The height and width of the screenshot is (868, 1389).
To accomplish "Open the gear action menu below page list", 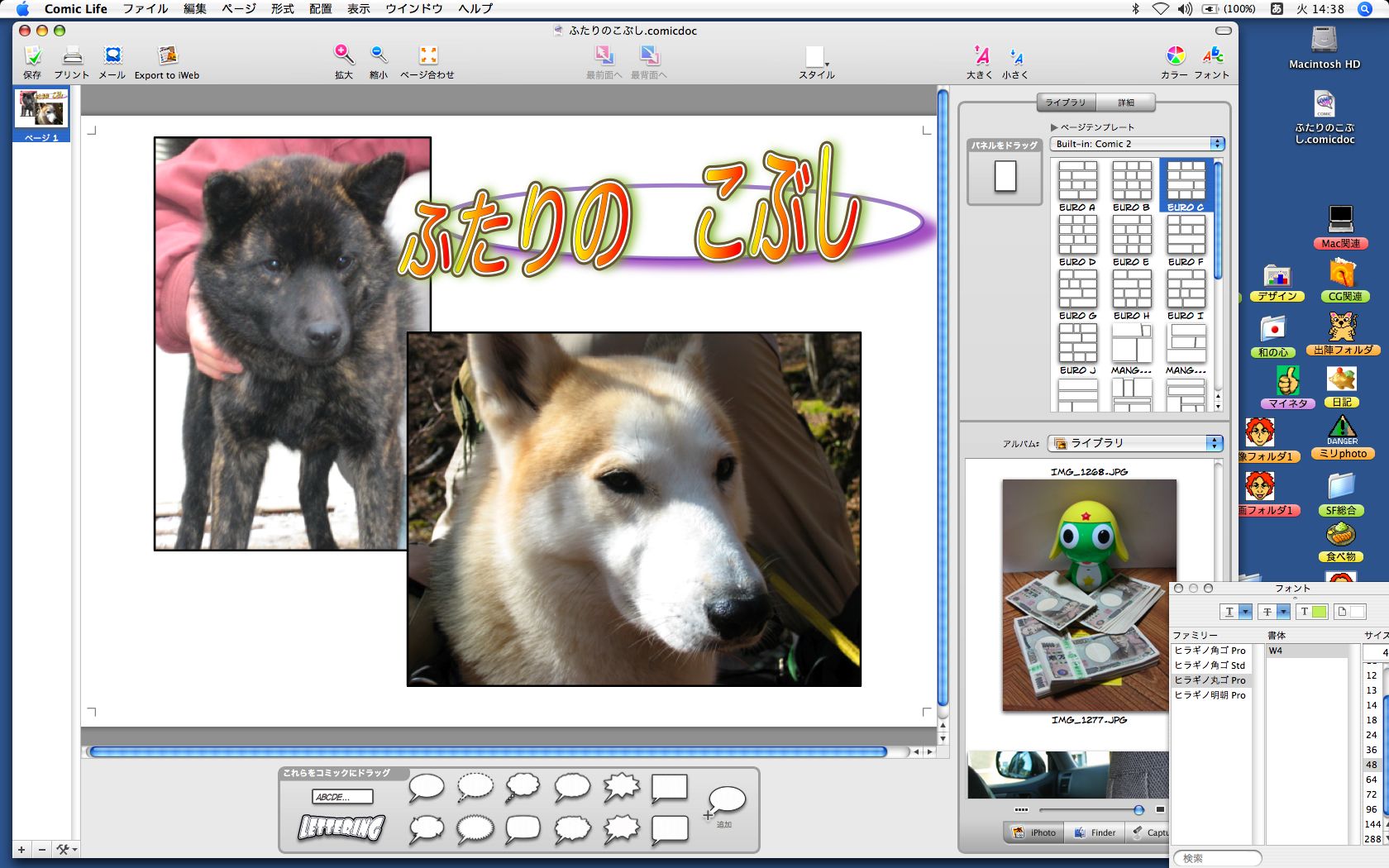I will 67,849.
